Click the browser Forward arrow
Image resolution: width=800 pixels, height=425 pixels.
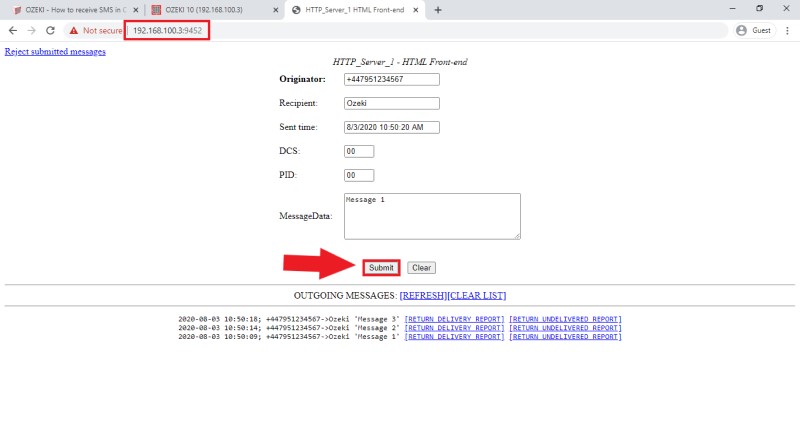[x=31, y=30]
